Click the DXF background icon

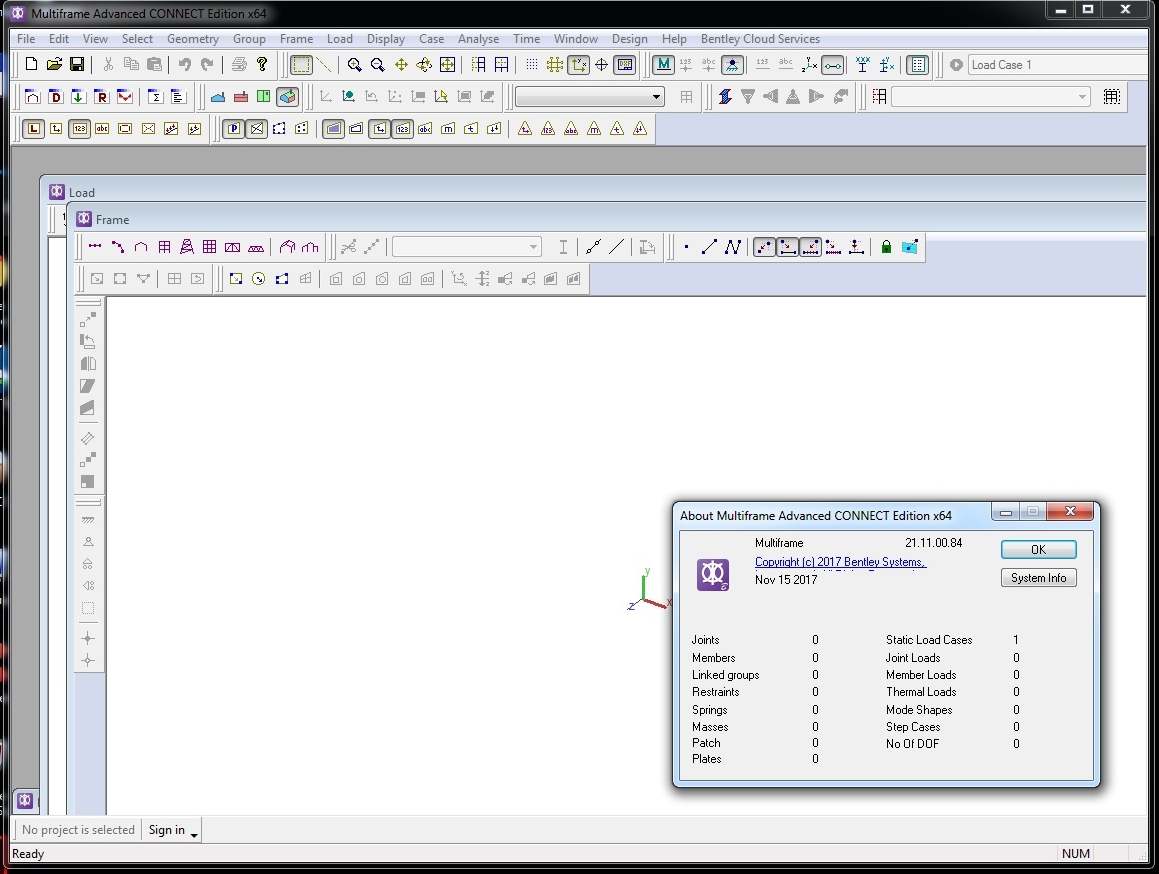click(x=625, y=64)
